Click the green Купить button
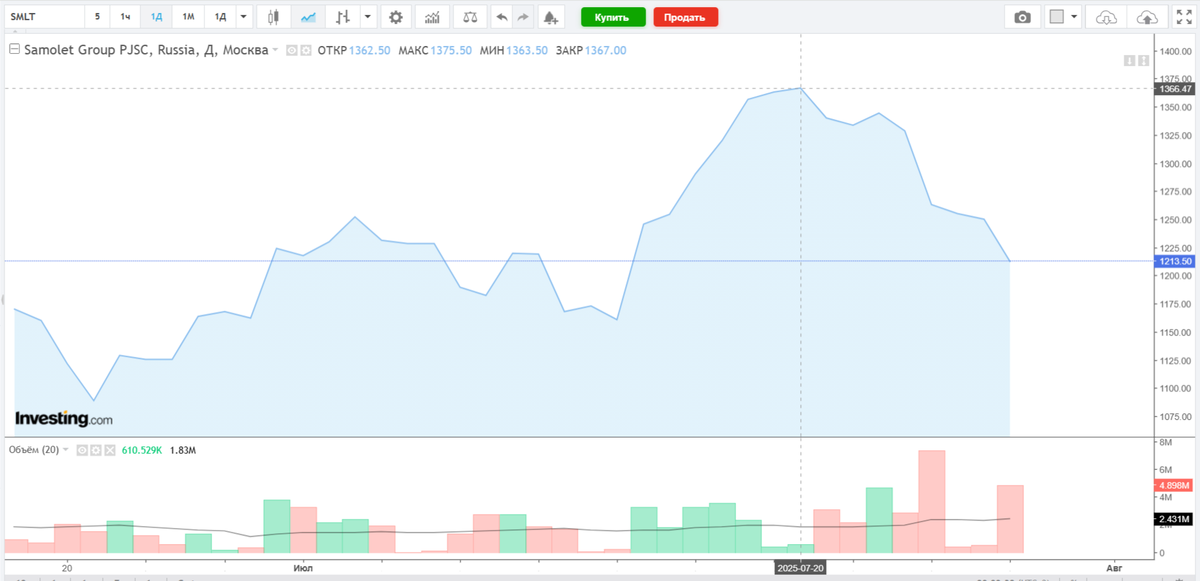The image size is (1200, 581). click(x=613, y=17)
